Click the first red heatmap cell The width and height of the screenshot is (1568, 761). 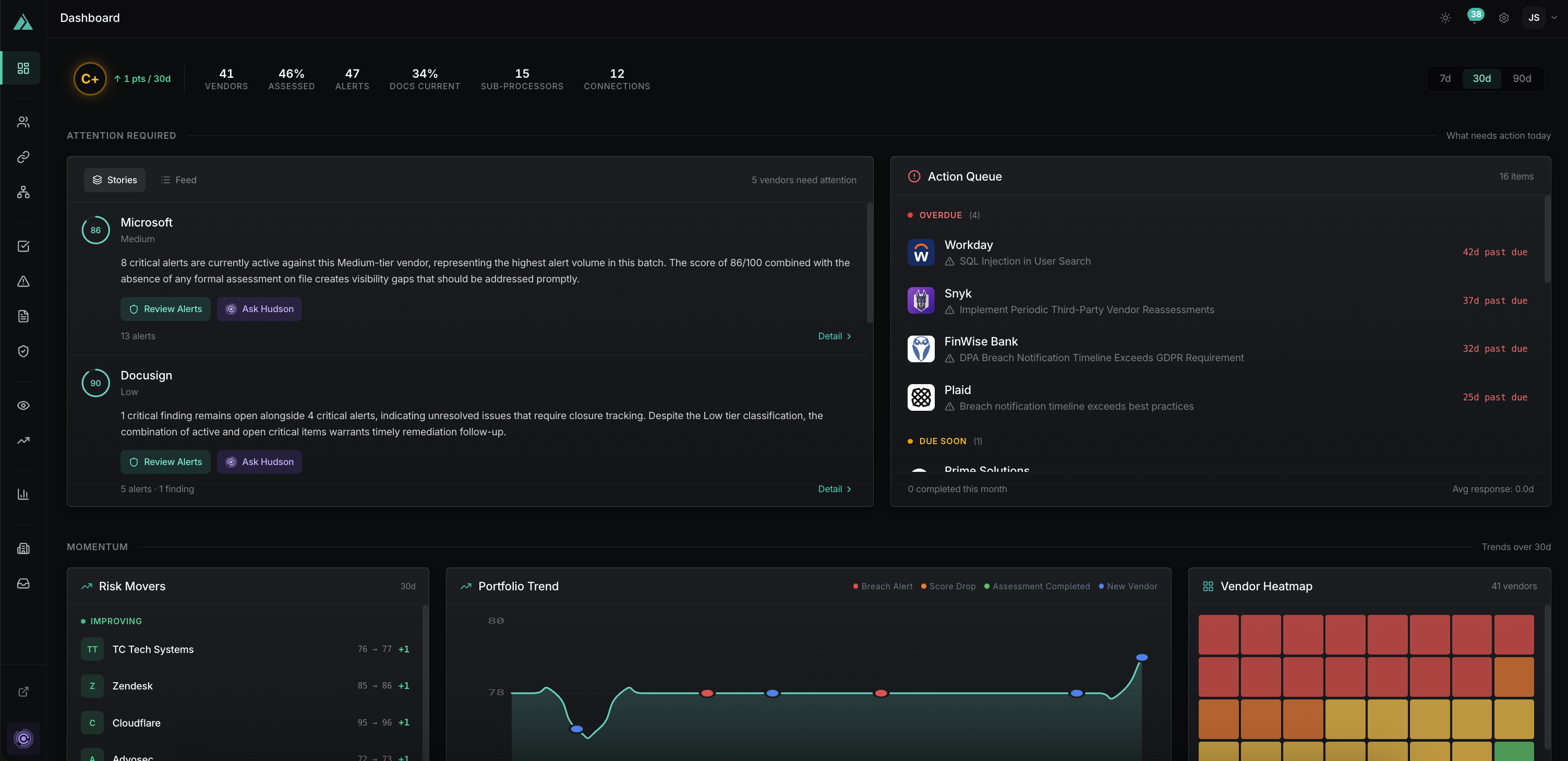coord(1219,634)
